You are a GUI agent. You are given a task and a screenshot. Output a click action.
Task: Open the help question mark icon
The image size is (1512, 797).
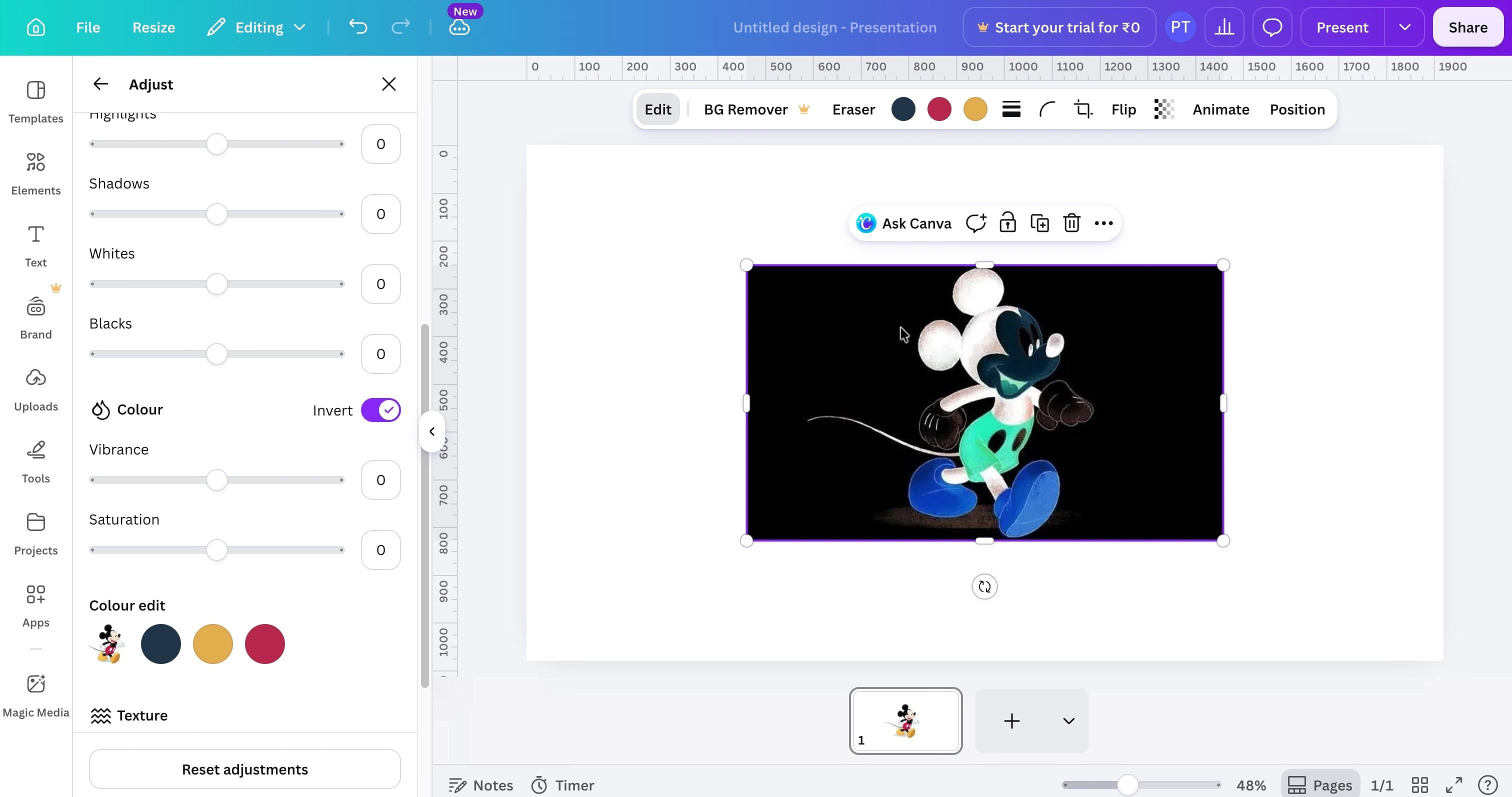[x=1488, y=784]
